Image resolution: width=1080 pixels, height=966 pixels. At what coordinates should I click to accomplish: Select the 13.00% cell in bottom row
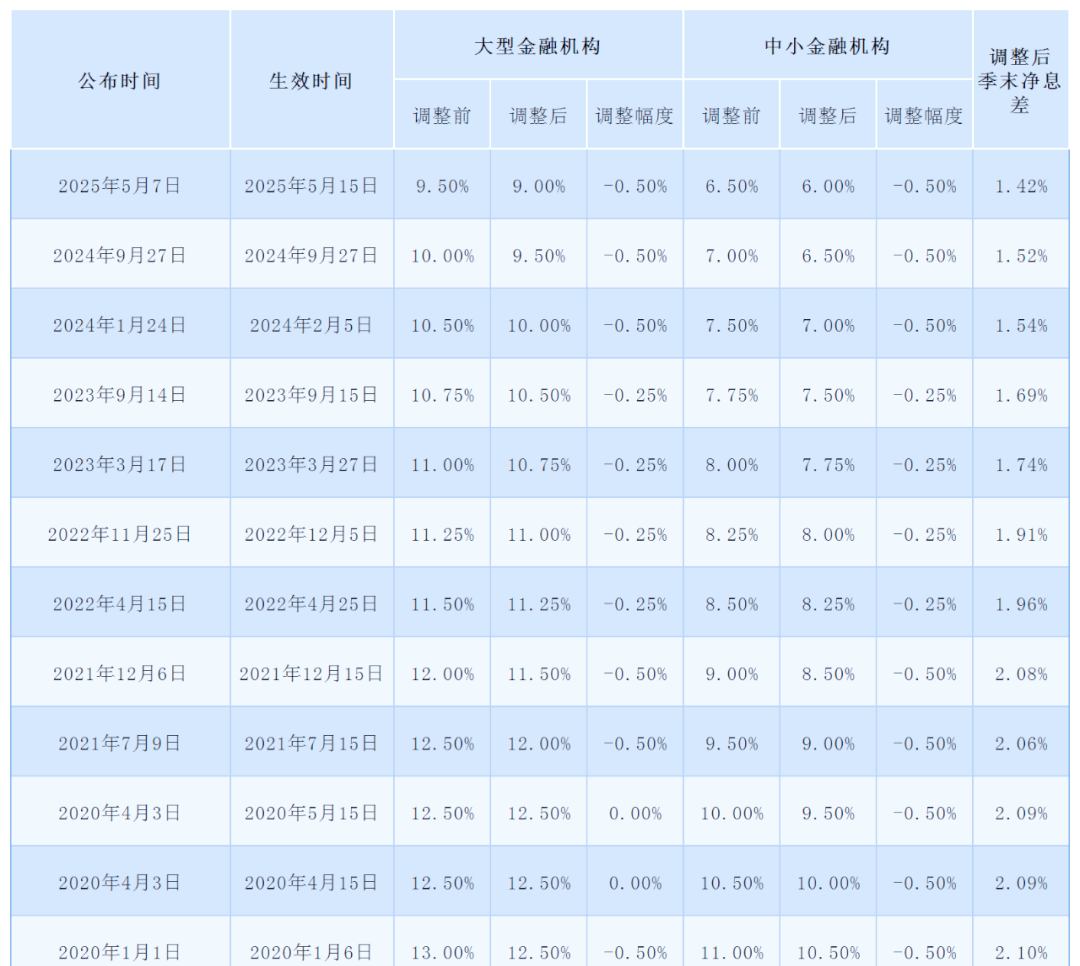(441, 951)
